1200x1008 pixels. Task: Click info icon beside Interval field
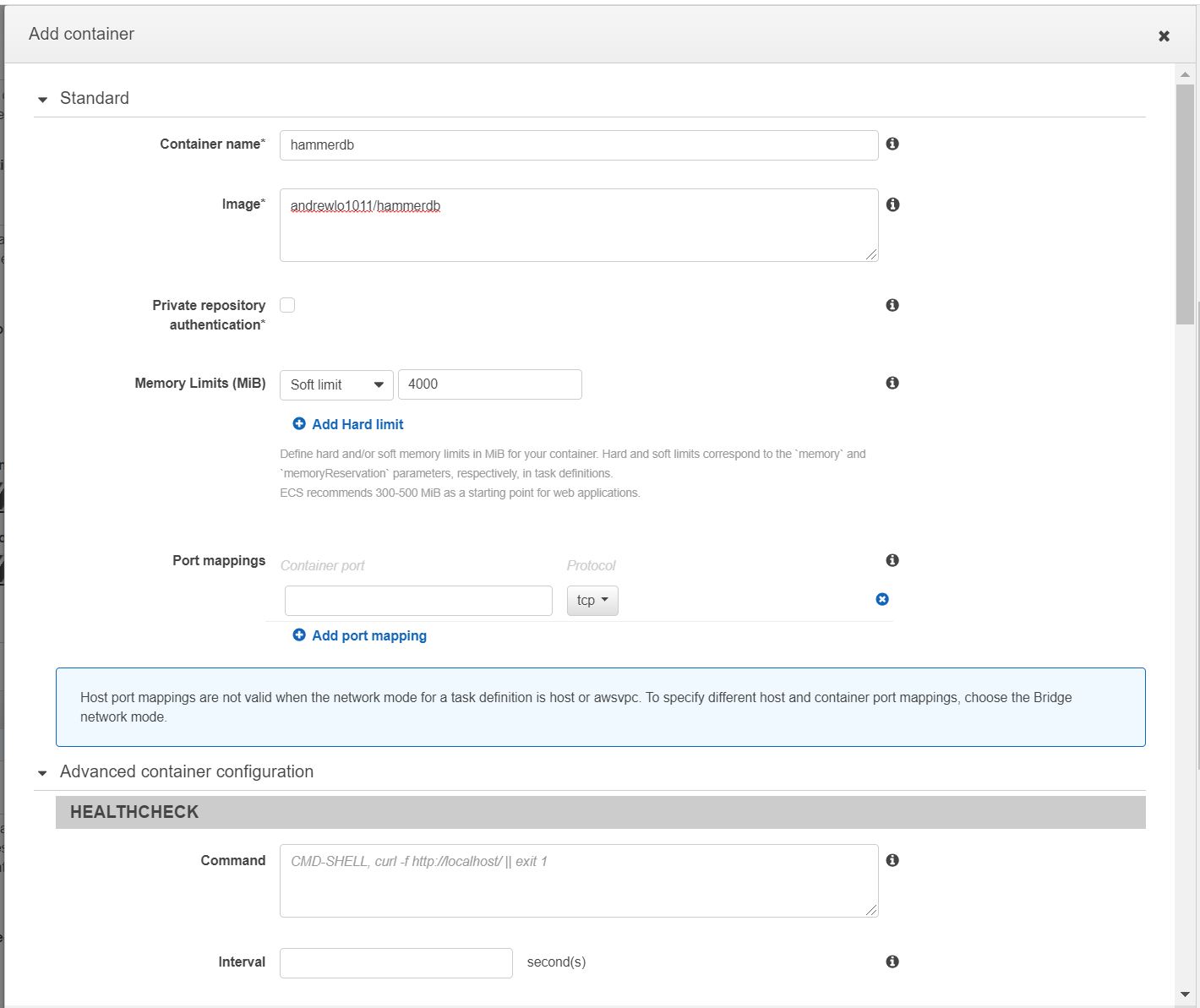click(892, 962)
